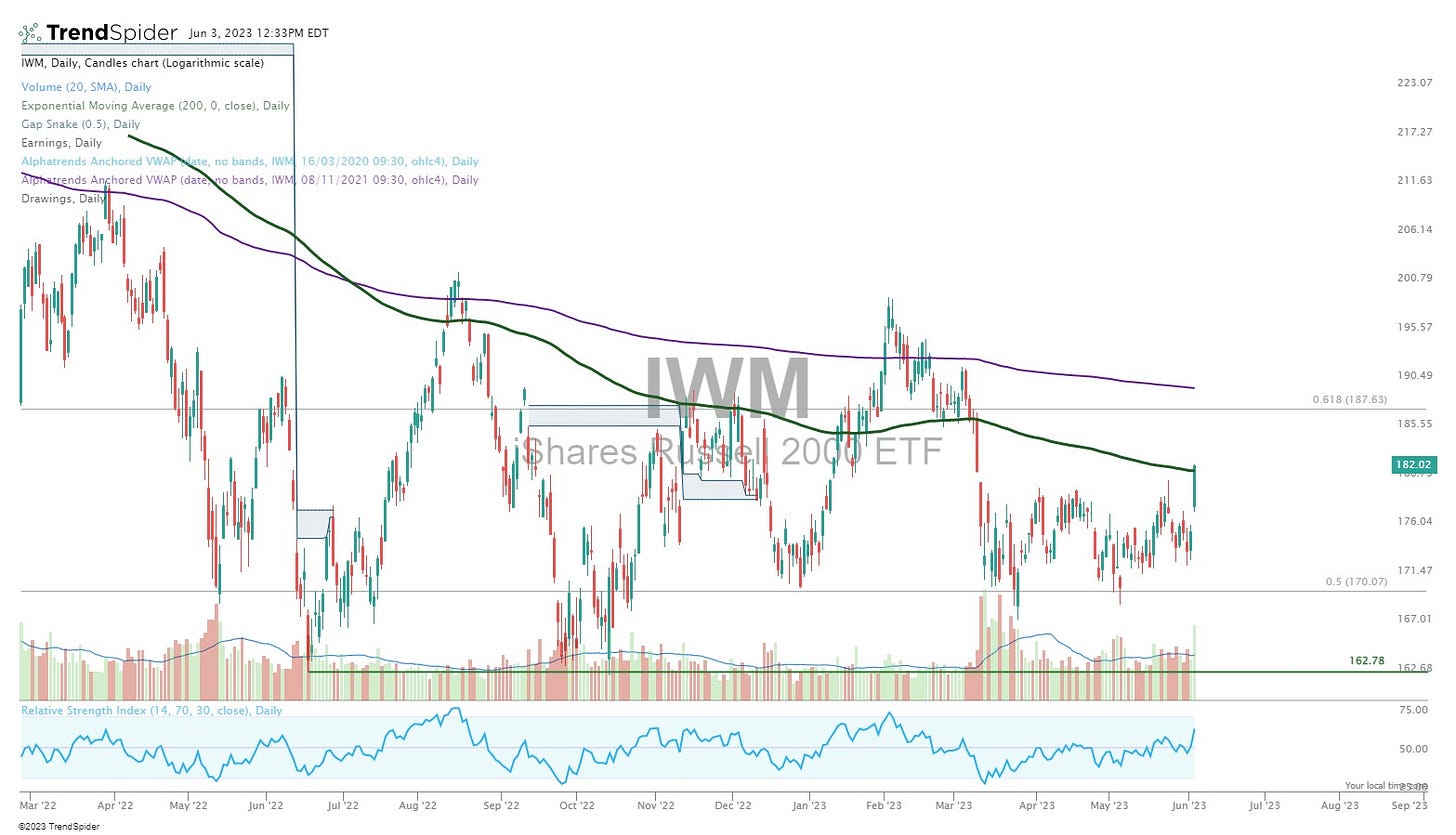The height and width of the screenshot is (835, 1456).
Task: Click the 0.5 (170.07) Fibonacci label
Action: [1356, 581]
